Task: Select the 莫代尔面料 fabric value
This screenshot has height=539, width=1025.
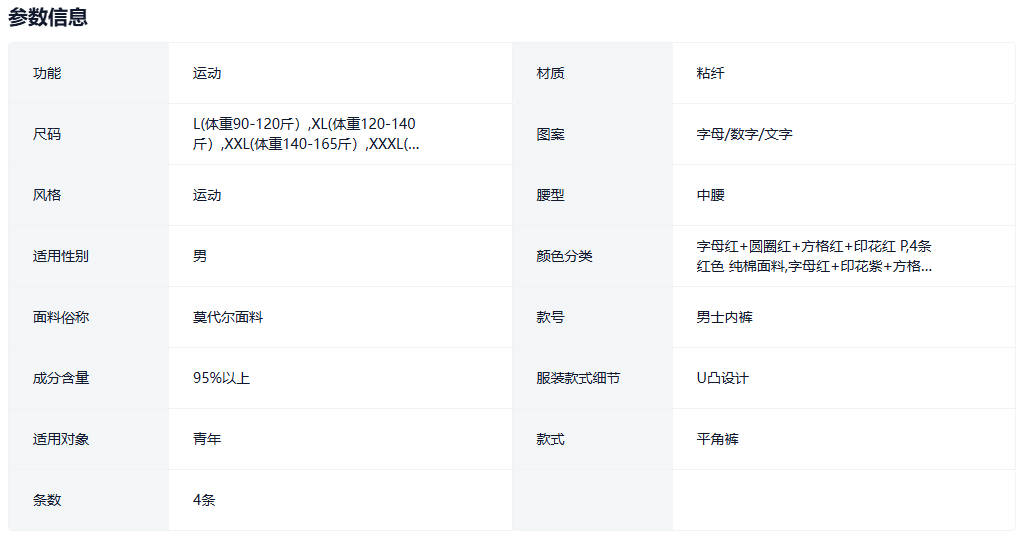Action: 228,317
